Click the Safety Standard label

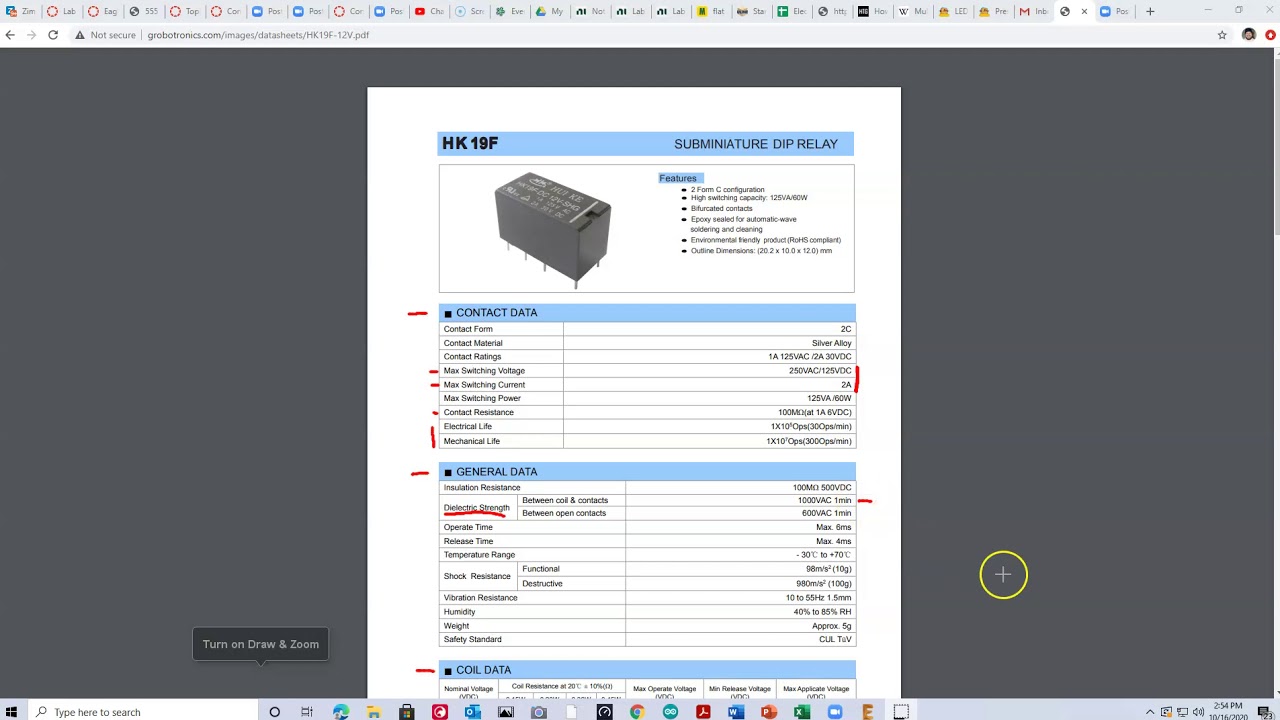click(x=473, y=640)
